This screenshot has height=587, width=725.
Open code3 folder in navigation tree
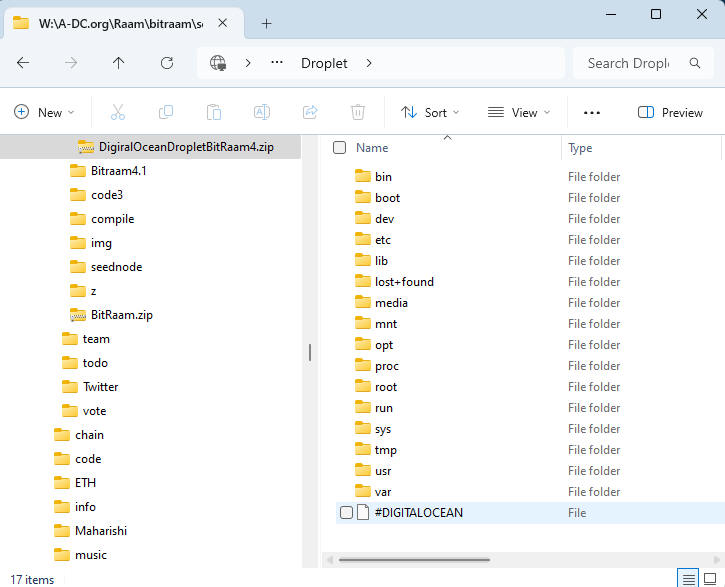tap(107, 195)
